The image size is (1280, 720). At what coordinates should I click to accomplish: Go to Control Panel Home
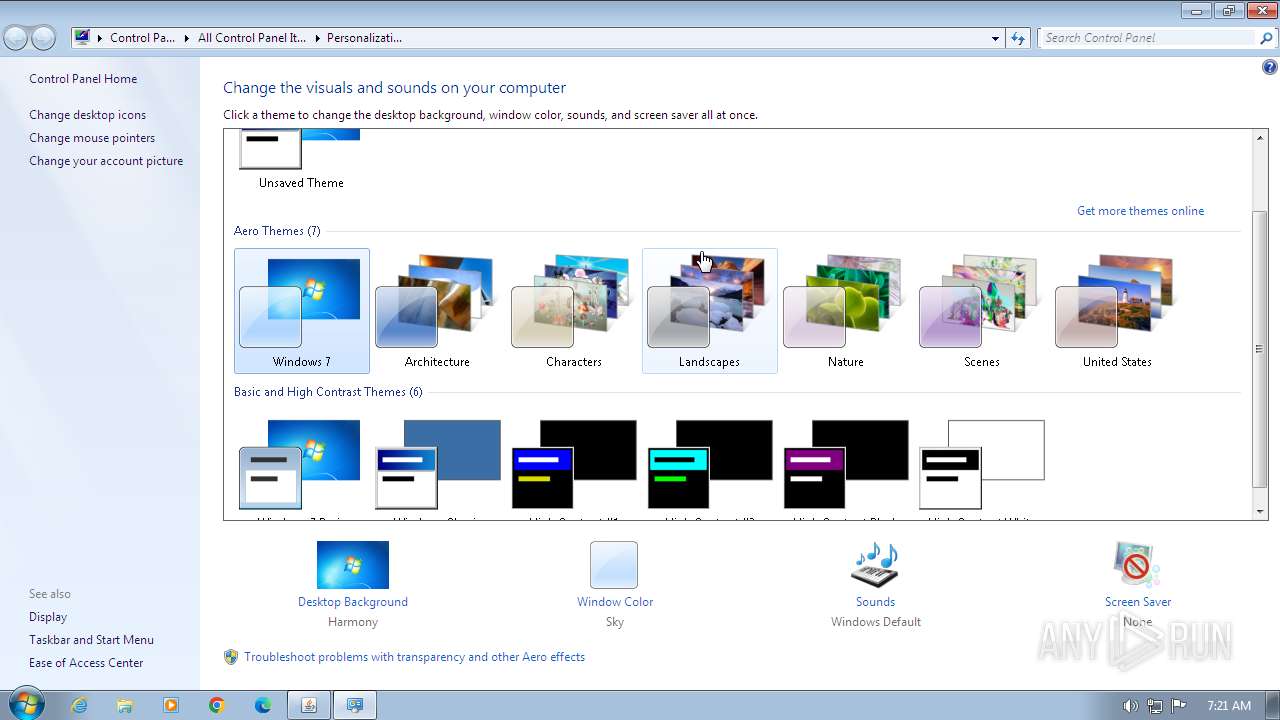83,79
